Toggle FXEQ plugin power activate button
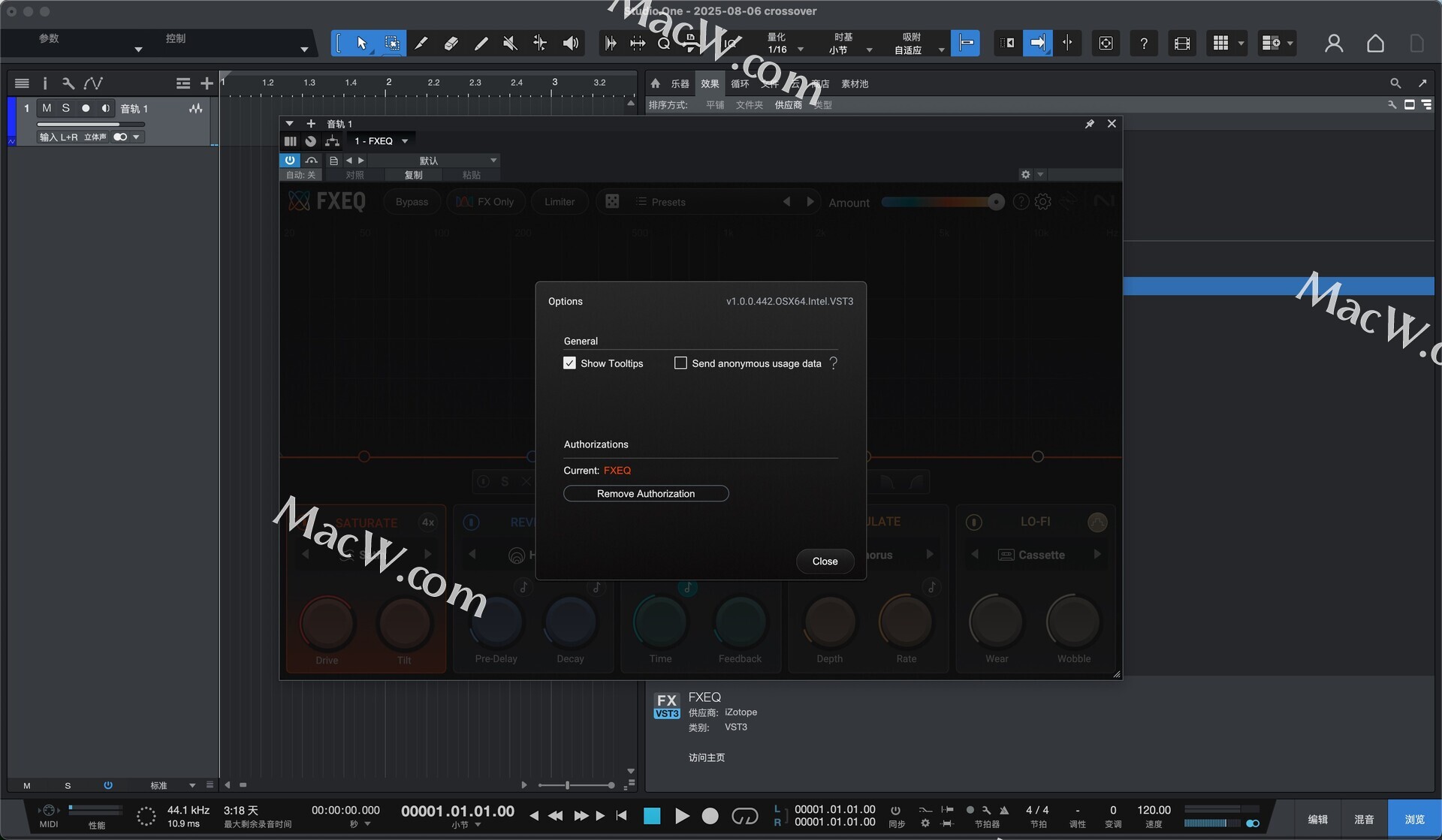This screenshot has width=1442, height=840. (290, 161)
